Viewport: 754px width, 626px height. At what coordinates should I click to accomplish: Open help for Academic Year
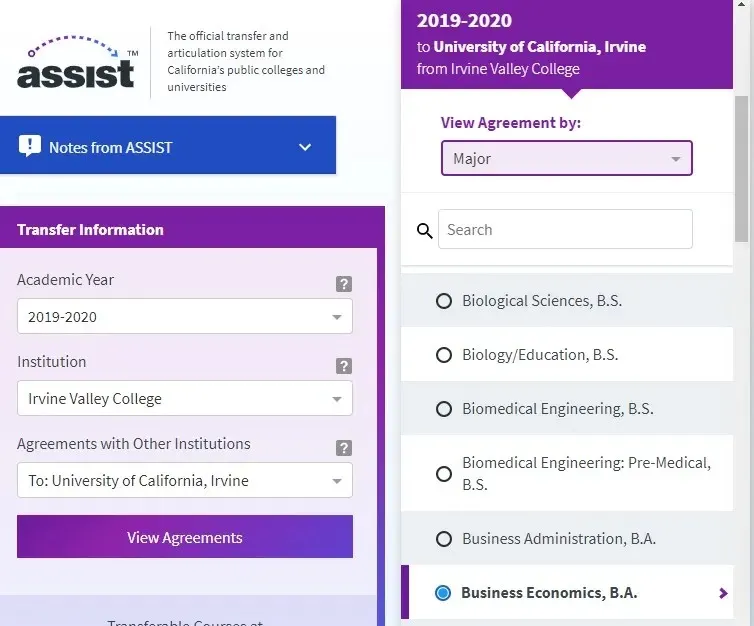pyautogui.click(x=344, y=284)
